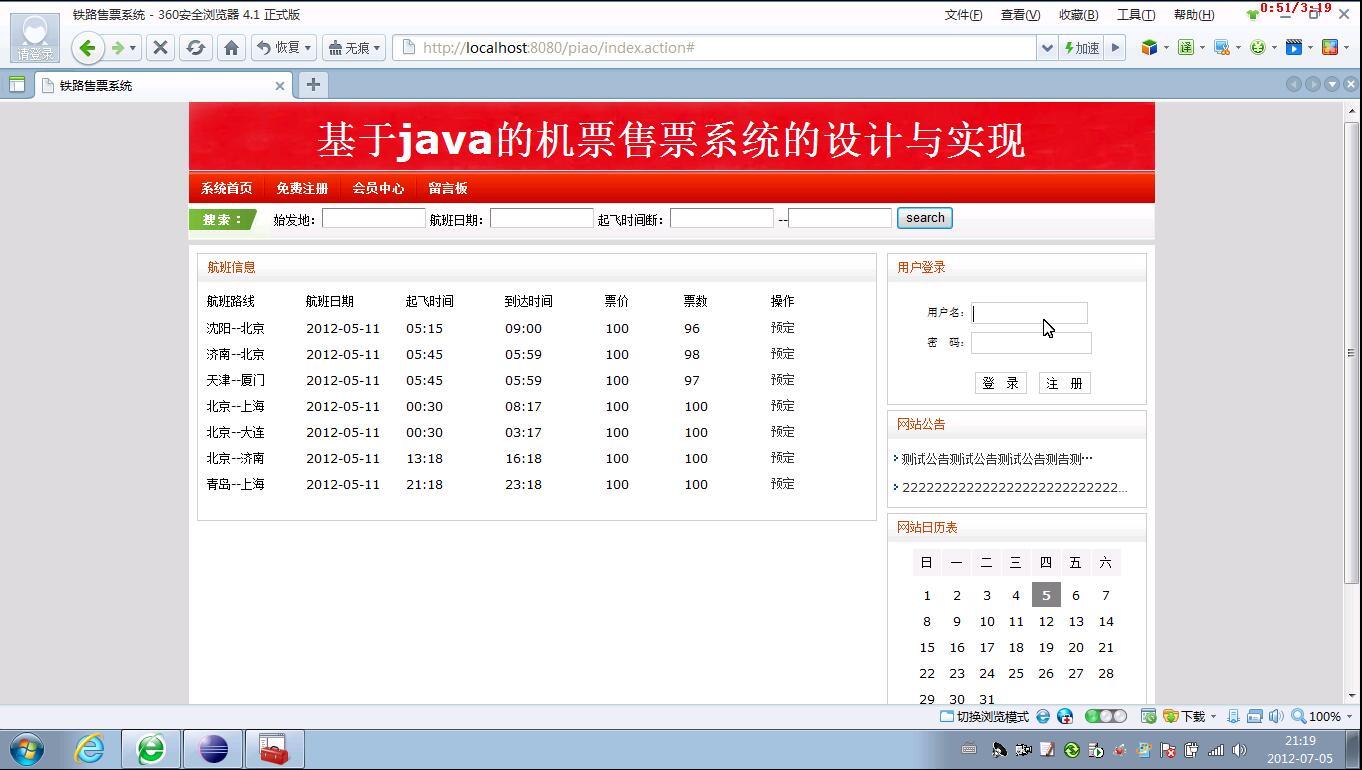
Task: Click the red toolbox taskbar icon
Action: coord(274,749)
